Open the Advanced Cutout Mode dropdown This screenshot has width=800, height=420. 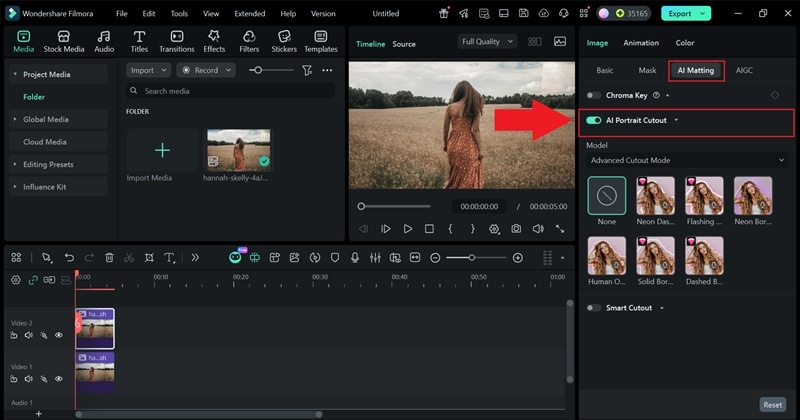pos(687,160)
